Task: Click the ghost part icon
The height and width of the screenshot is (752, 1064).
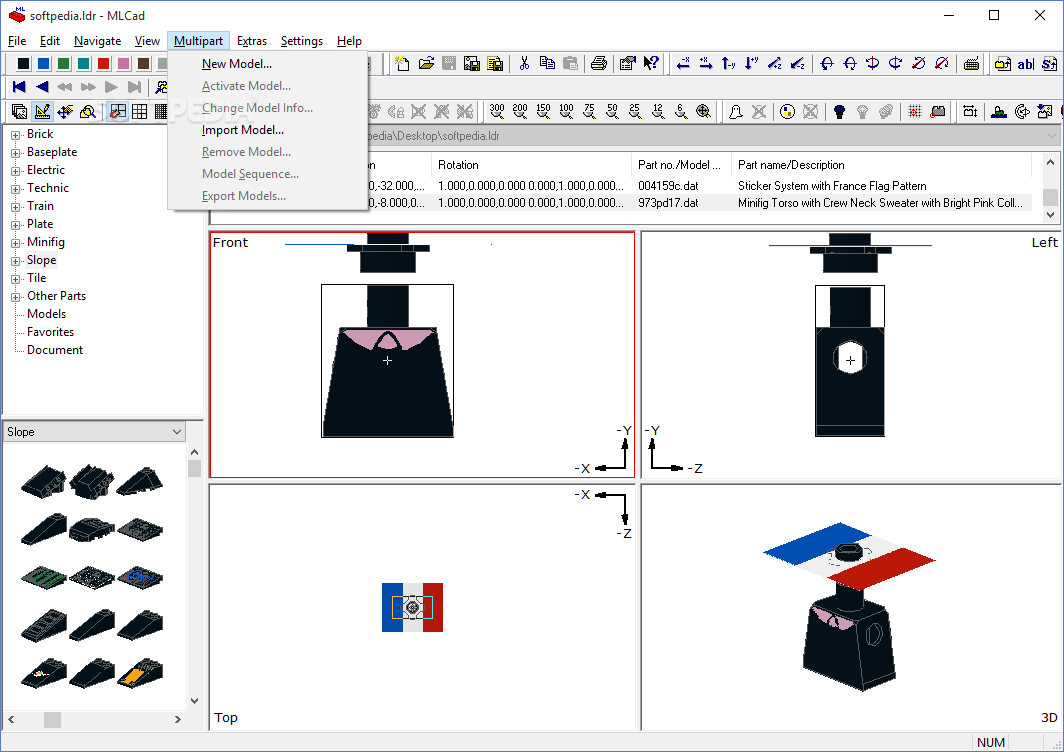Action: [736, 111]
